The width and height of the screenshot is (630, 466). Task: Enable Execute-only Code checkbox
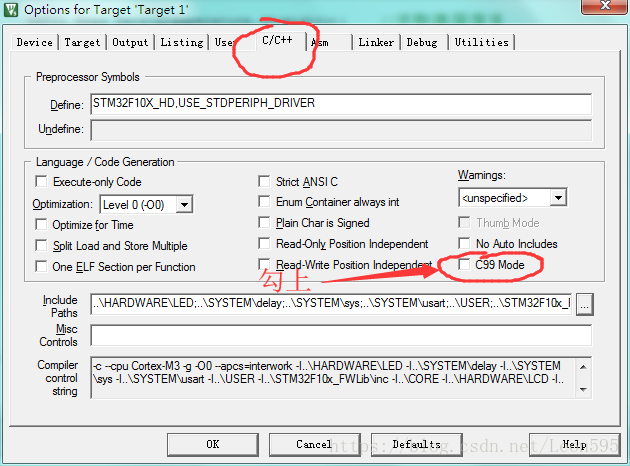[x=41, y=181]
